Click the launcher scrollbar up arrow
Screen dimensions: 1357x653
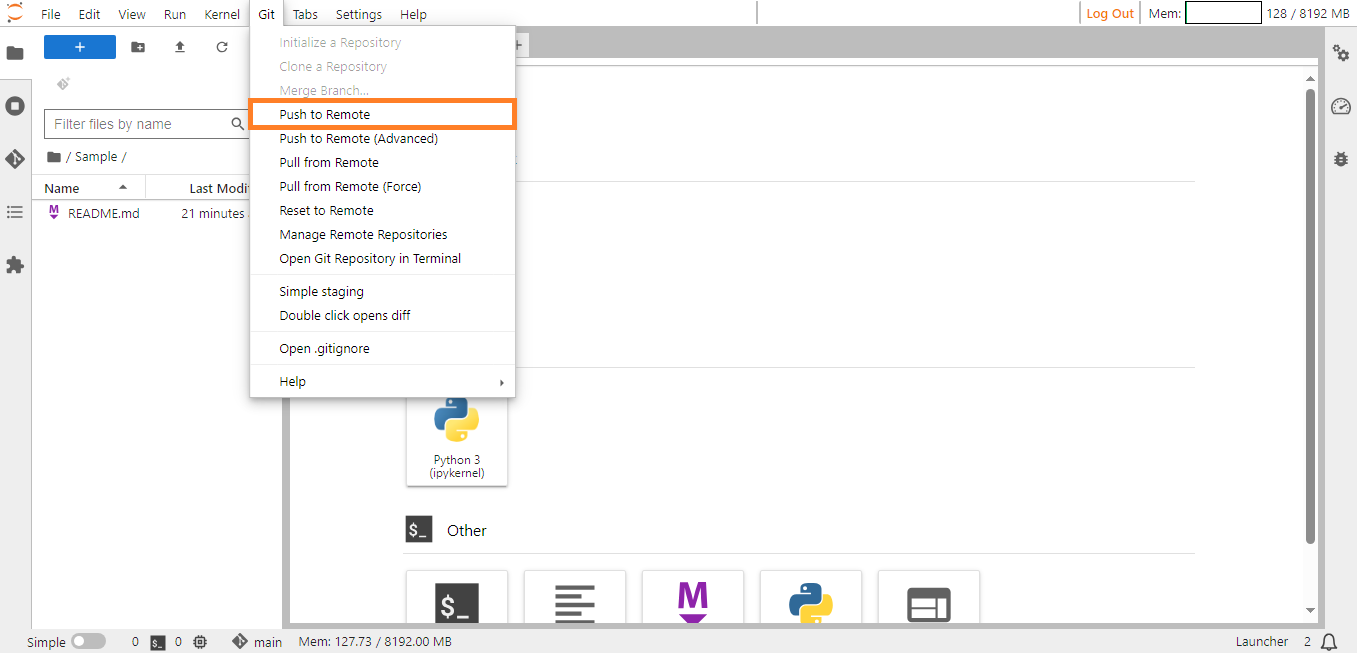pyautogui.click(x=1310, y=79)
